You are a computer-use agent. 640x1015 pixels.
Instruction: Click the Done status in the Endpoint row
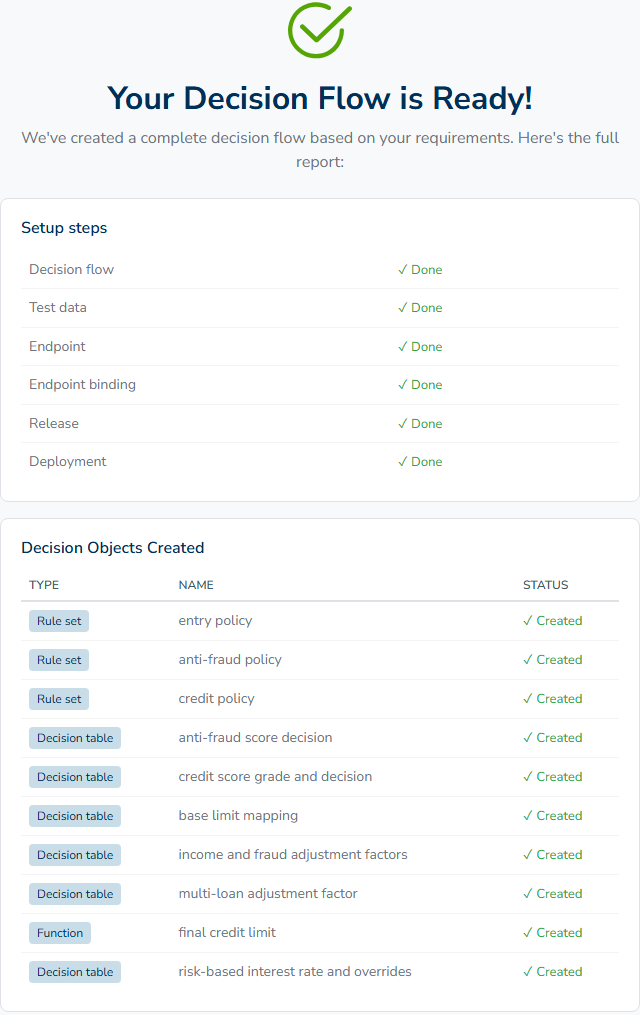click(x=420, y=347)
